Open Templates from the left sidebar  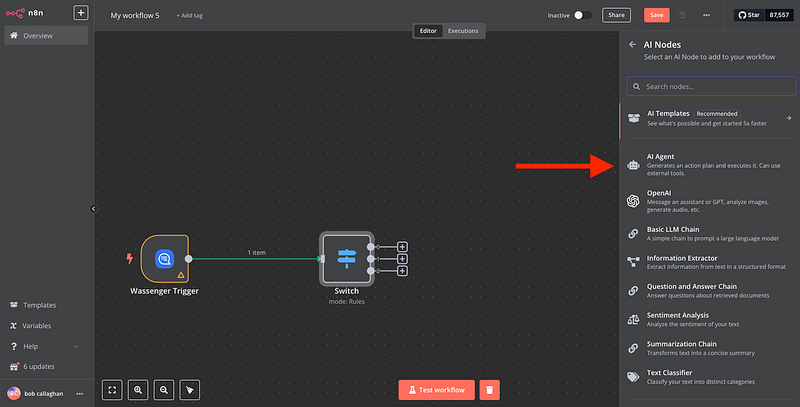coord(40,305)
